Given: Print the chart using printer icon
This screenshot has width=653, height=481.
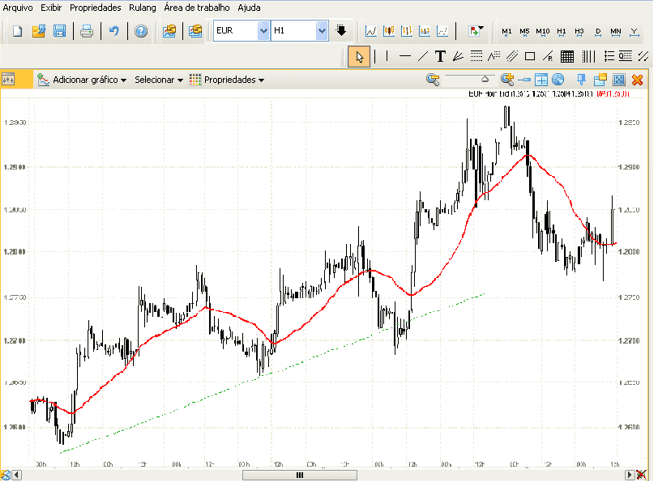Looking at the screenshot, I should point(87,31).
